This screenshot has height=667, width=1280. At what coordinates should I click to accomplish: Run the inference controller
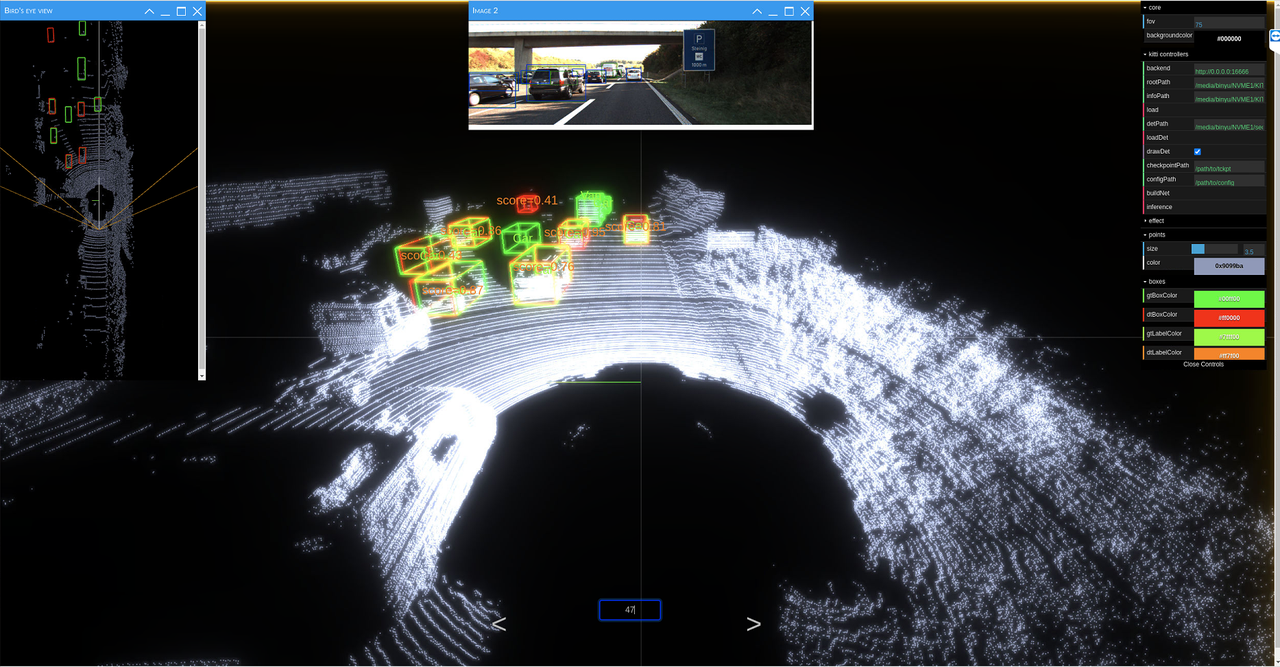point(1200,206)
